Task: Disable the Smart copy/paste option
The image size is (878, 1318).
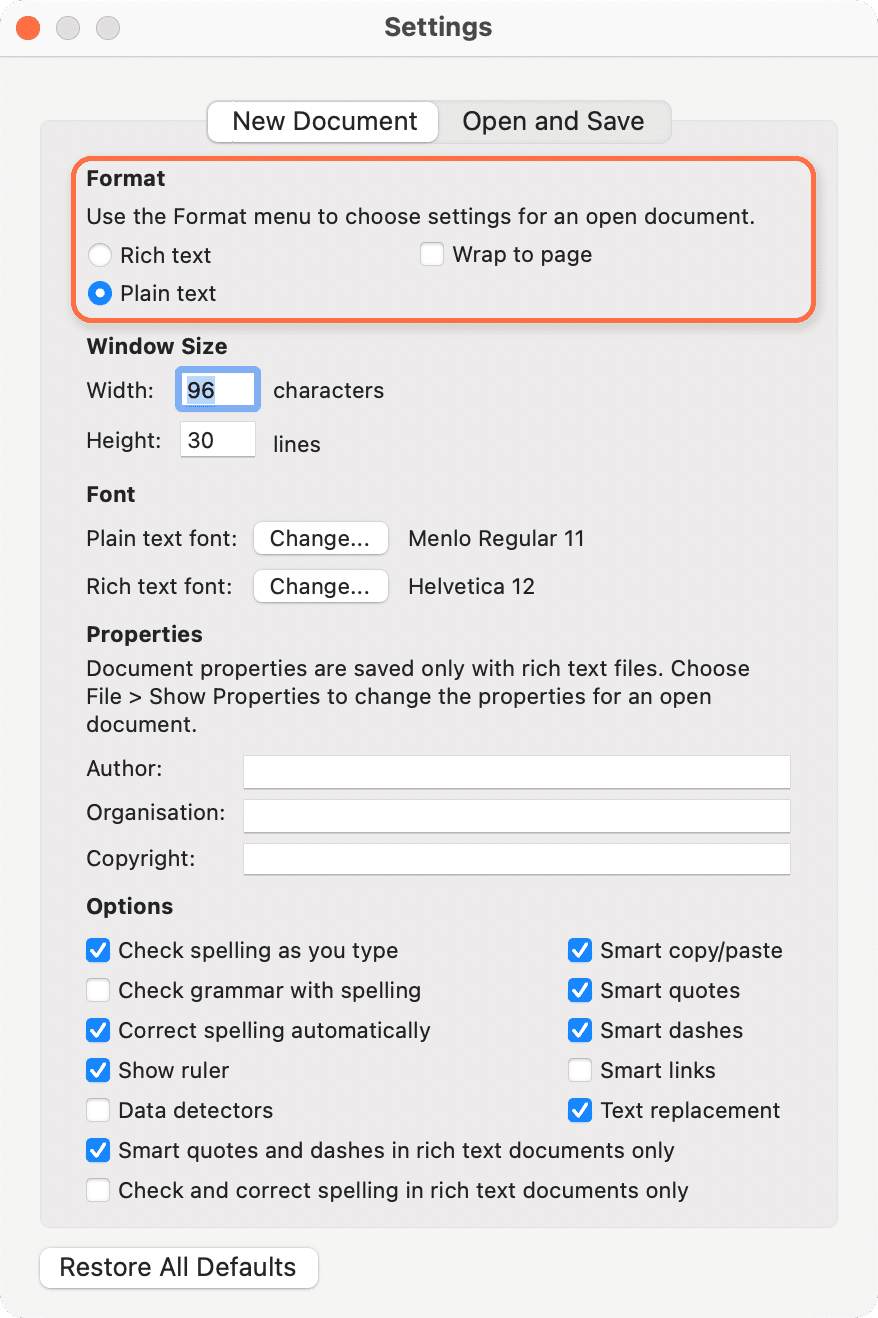Action: 580,950
